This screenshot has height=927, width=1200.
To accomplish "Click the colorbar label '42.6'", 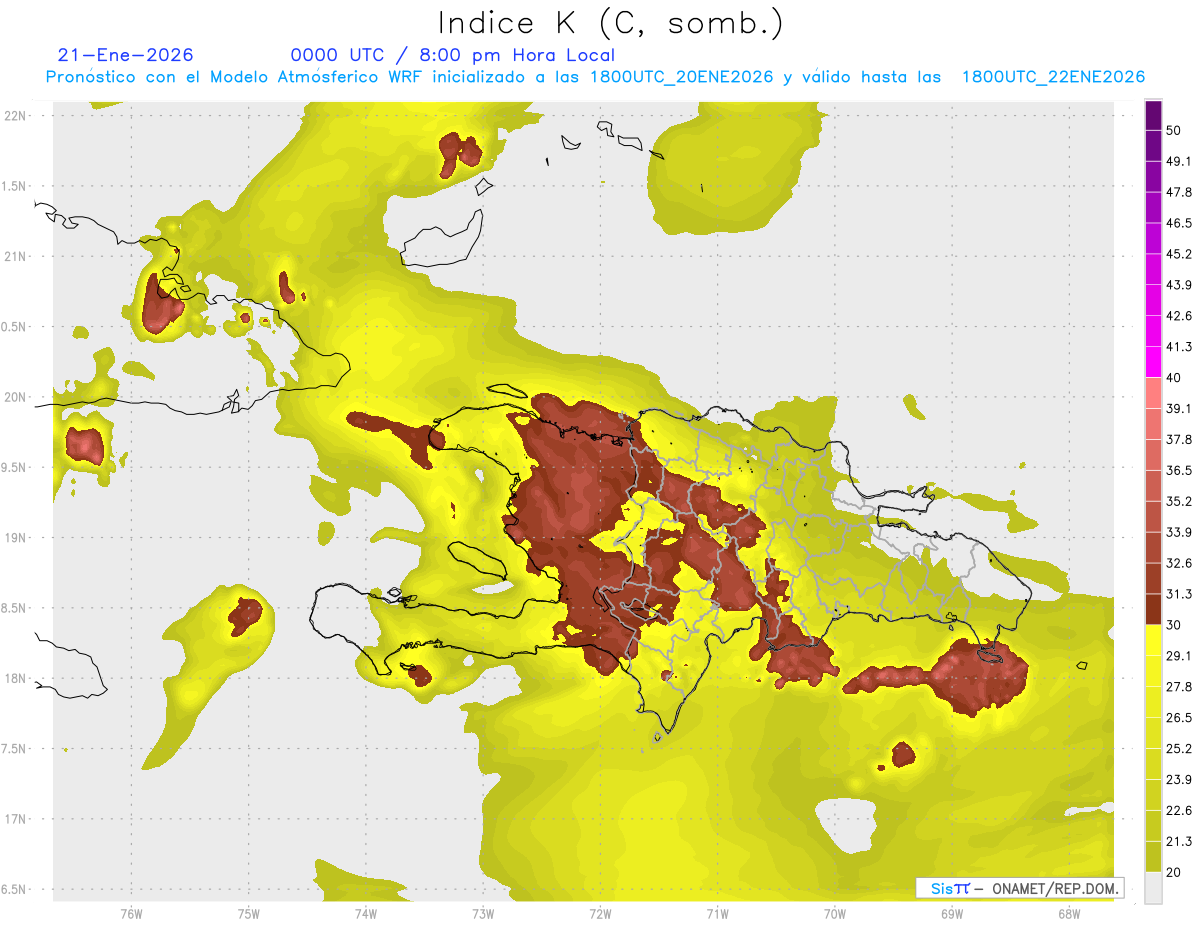I will point(1178,316).
